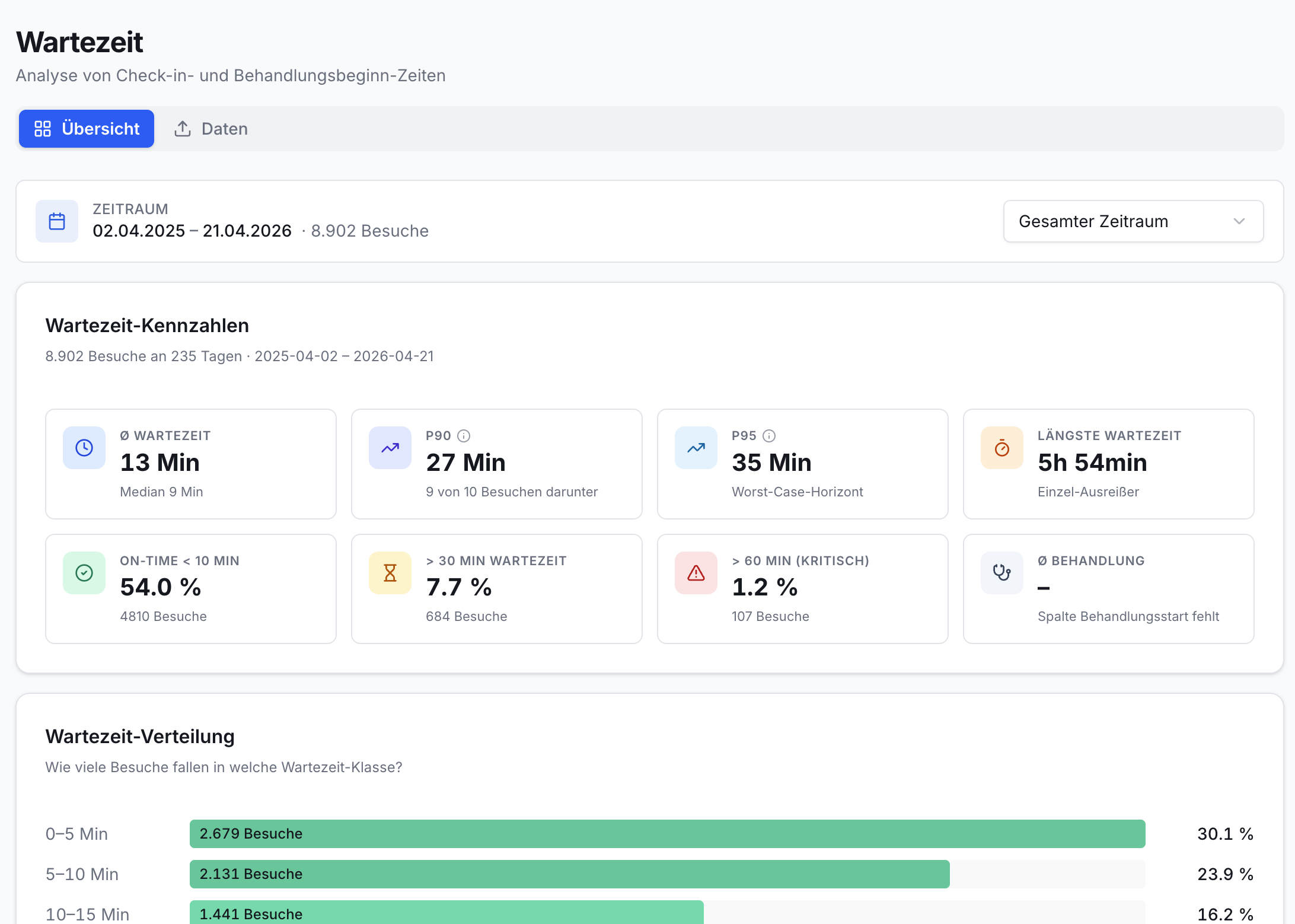Click the date range 02.04.2025 – 21.04.2026
Image resolution: width=1295 pixels, height=924 pixels.
192,231
